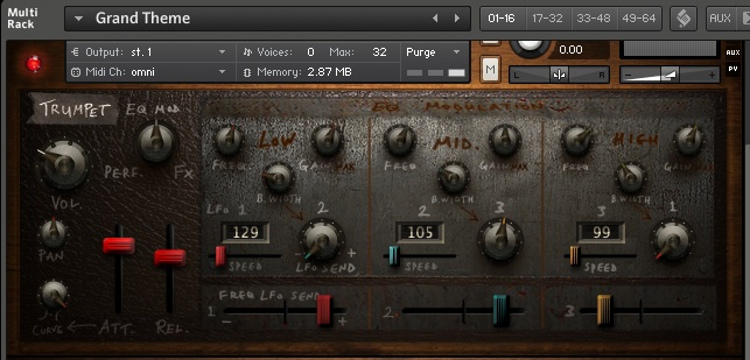This screenshot has width=750, height=360.
Task: Click the High band LFO 1 send knob
Action: [x=673, y=241]
